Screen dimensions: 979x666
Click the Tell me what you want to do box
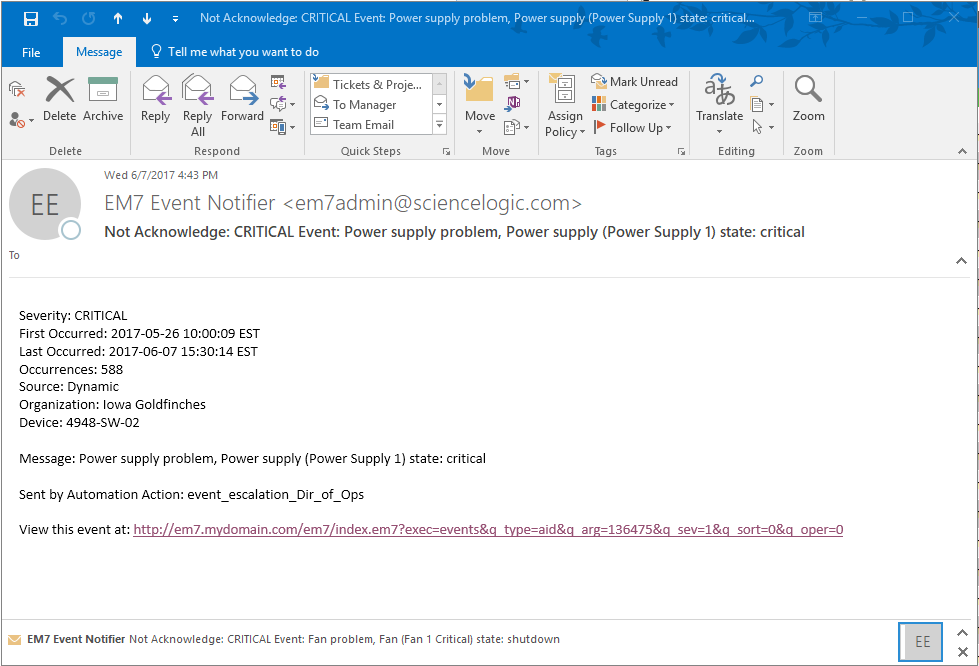(x=235, y=52)
